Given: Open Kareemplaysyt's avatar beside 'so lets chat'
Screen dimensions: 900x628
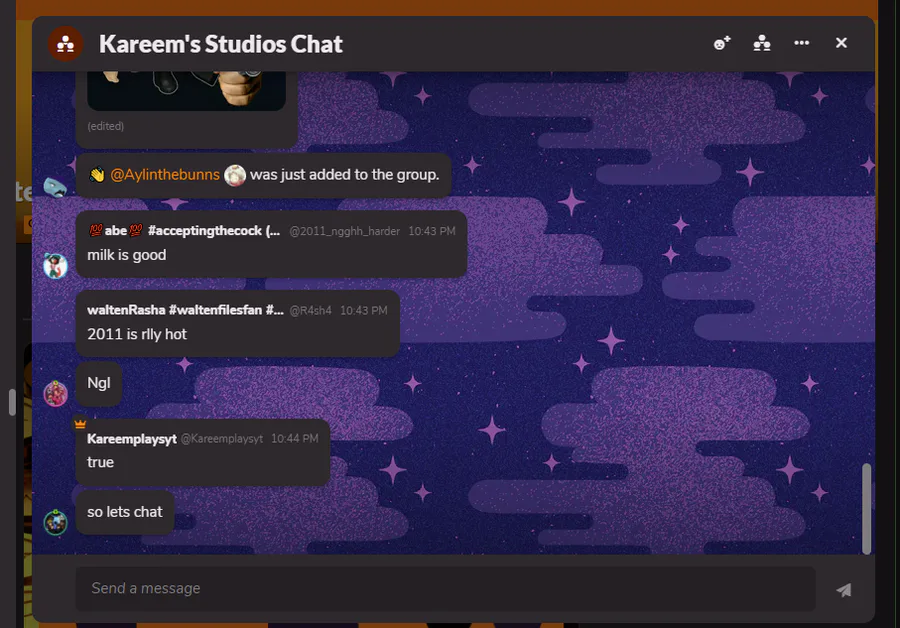Looking at the screenshot, I should click(x=55, y=522).
